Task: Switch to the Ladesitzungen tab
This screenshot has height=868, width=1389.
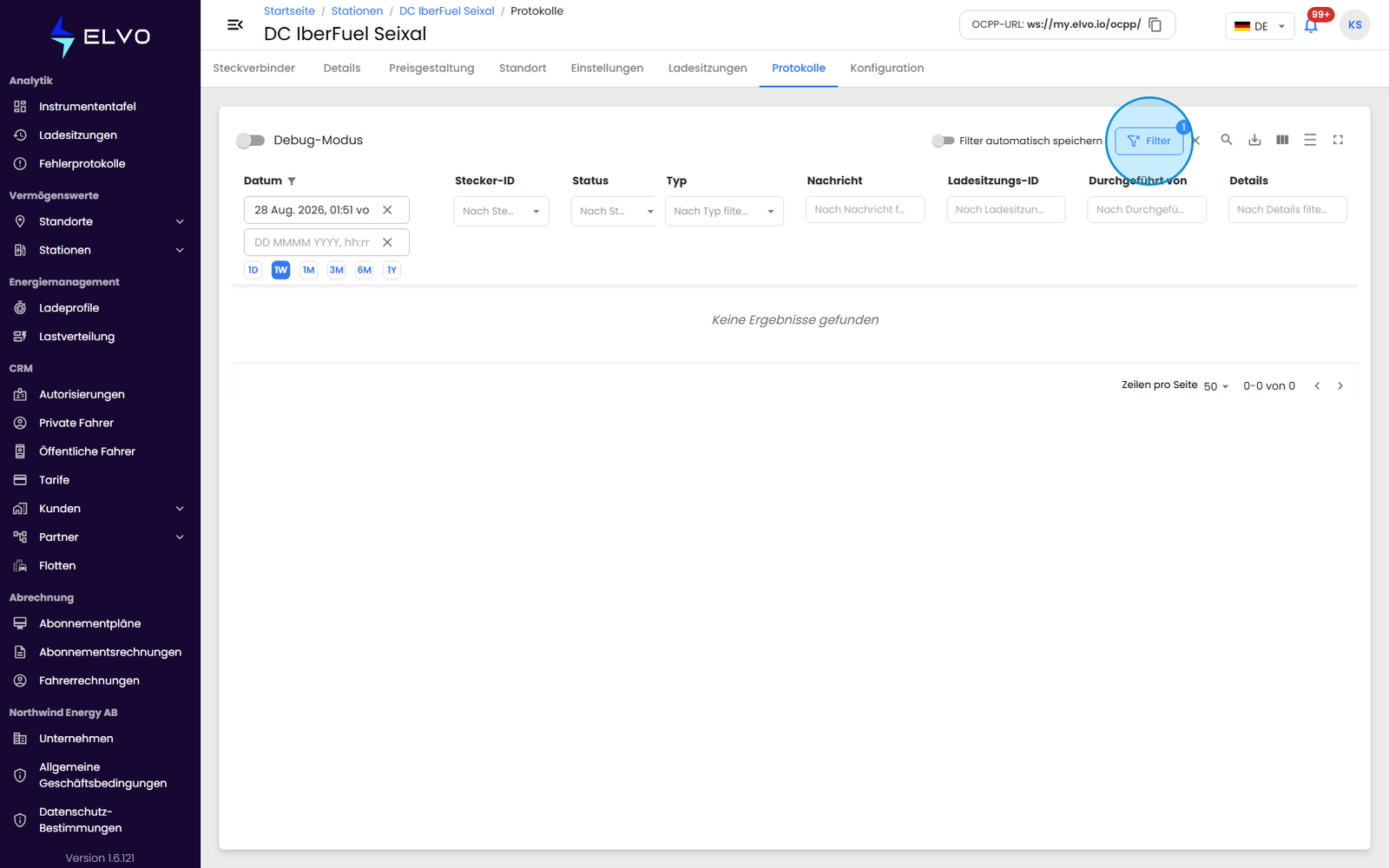Action: (708, 69)
